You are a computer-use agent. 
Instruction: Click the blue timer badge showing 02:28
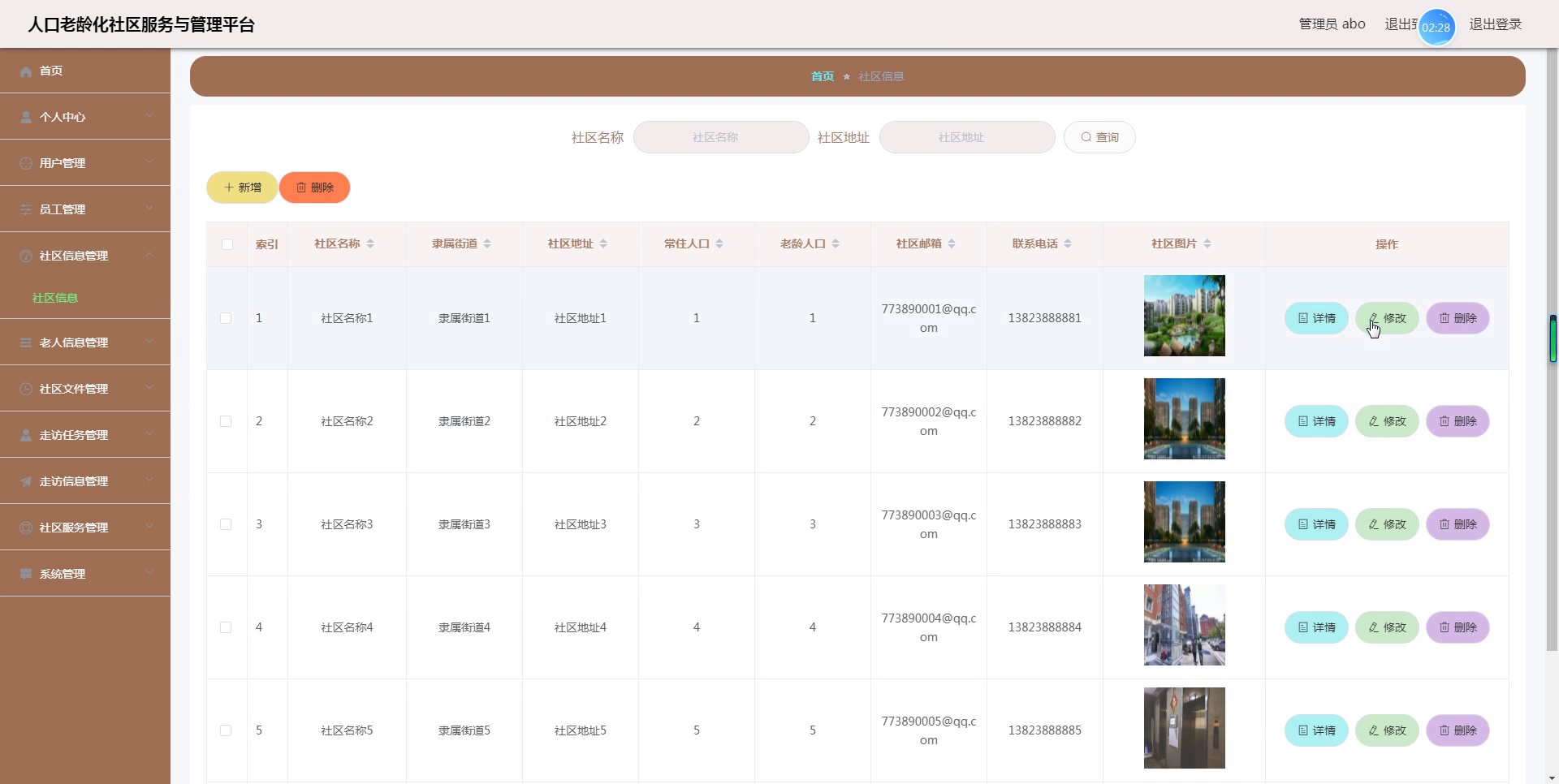(1436, 28)
